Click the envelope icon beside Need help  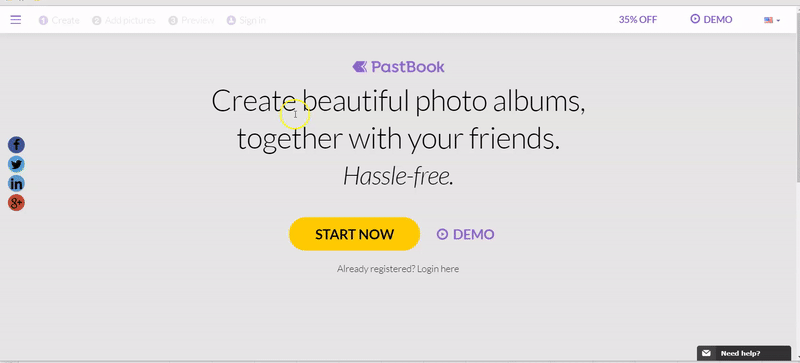click(706, 353)
